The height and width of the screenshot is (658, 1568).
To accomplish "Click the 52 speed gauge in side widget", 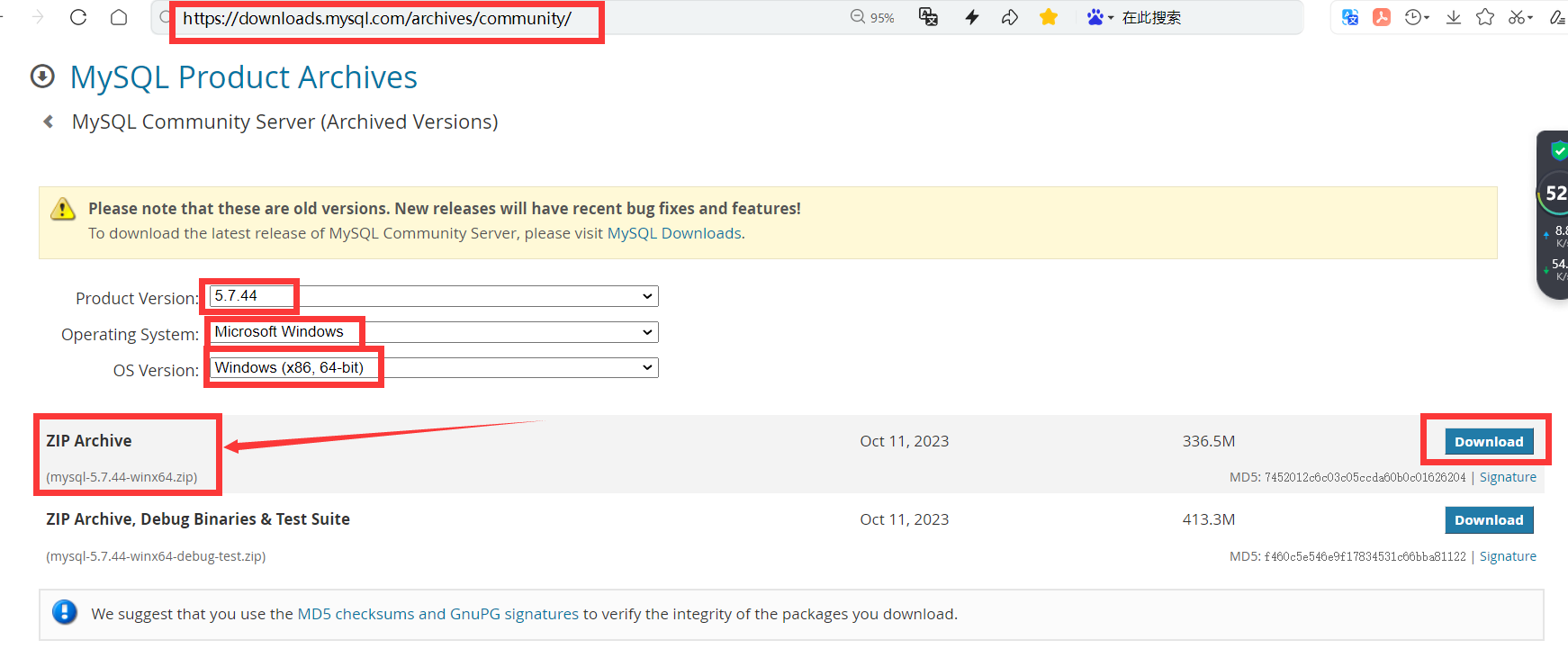I will click(x=1555, y=194).
